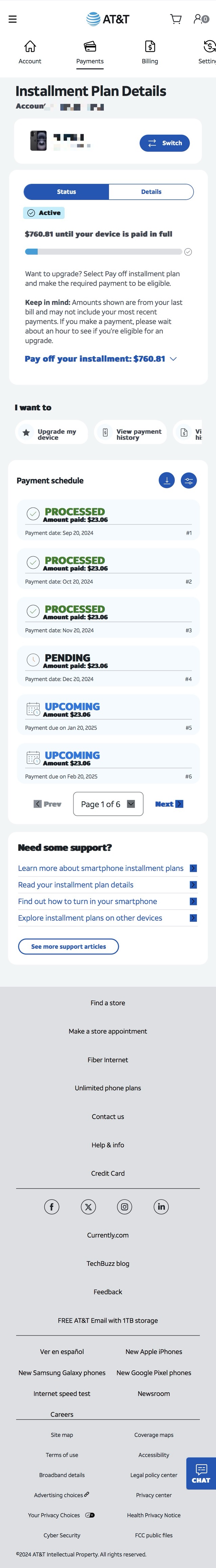Open the Billing tab
Viewport: 216px width, 1568px height.
[x=150, y=52]
